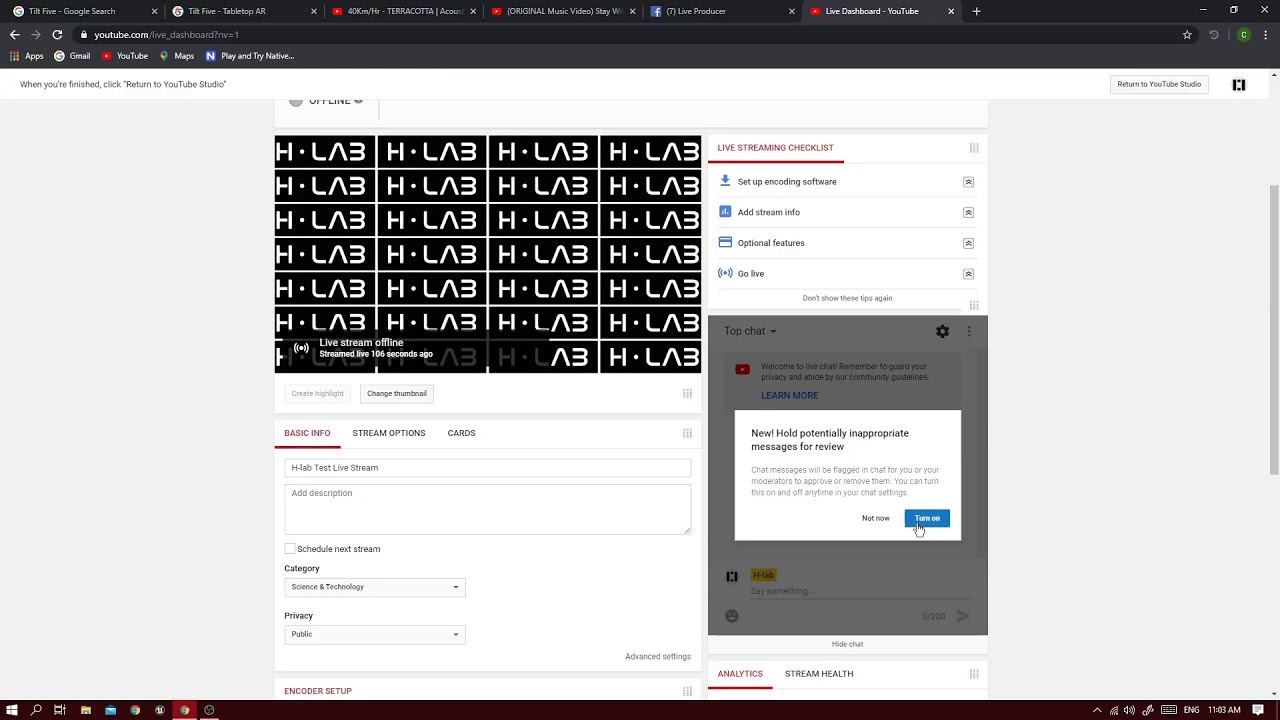Click Return to YouTube Studio button
Viewport: 1280px width, 720px height.
click(1159, 84)
